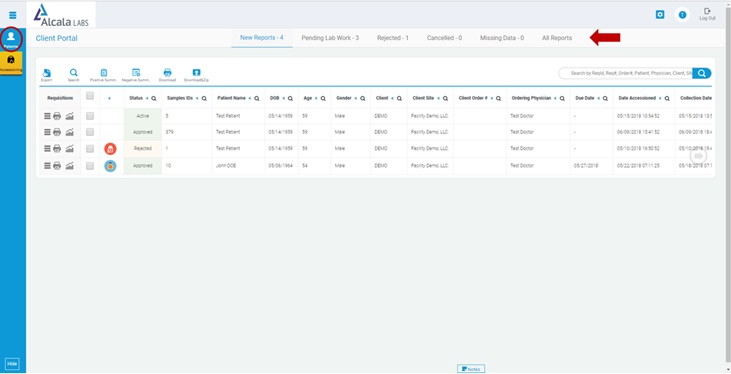Click the sort arrow beside the Age header

316,98
